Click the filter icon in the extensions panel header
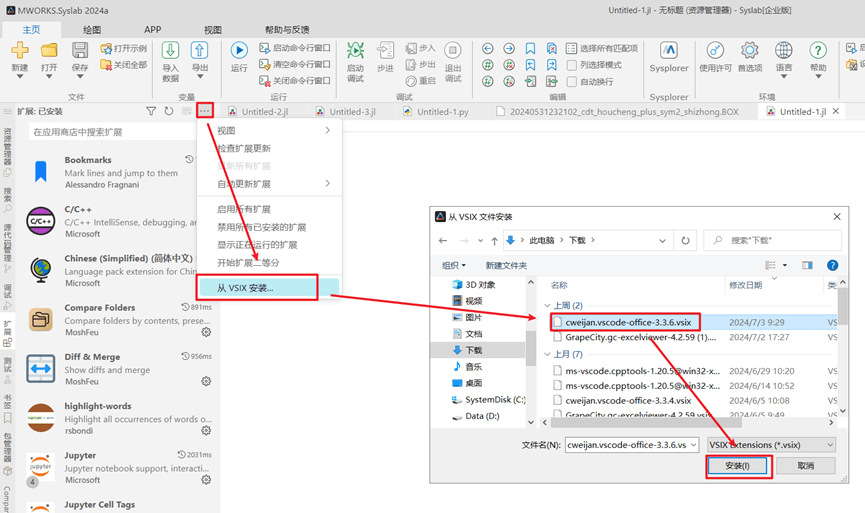This screenshot has width=865, height=513. [151, 111]
